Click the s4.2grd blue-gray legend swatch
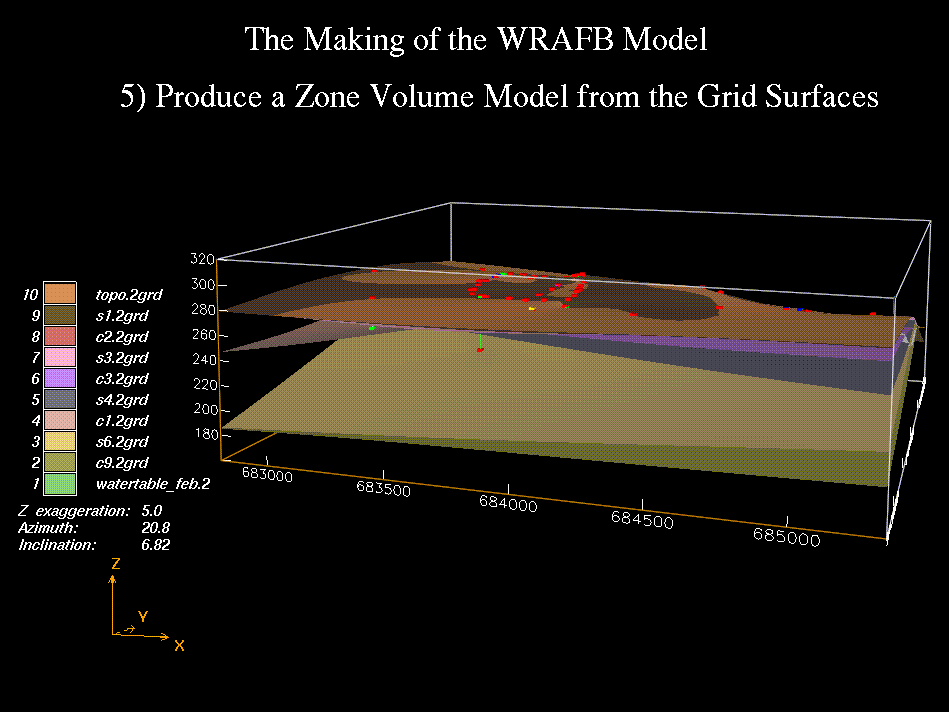Viewport: 949px width, 712px height. pos(61,399)
